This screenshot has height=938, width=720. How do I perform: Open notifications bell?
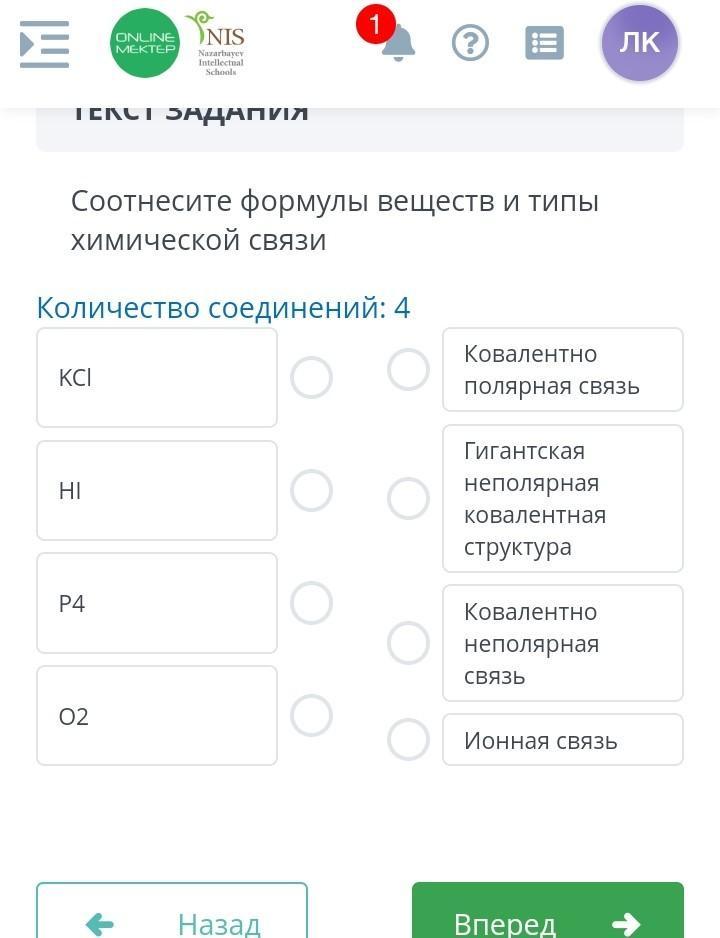398,44
